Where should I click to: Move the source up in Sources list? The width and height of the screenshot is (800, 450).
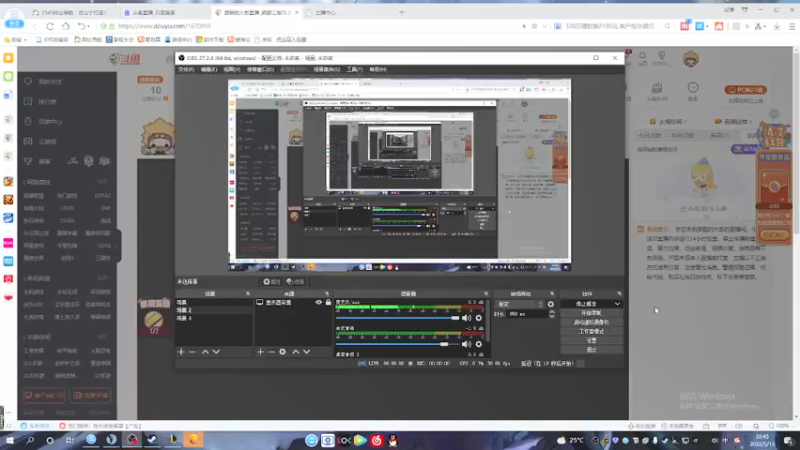295,352
